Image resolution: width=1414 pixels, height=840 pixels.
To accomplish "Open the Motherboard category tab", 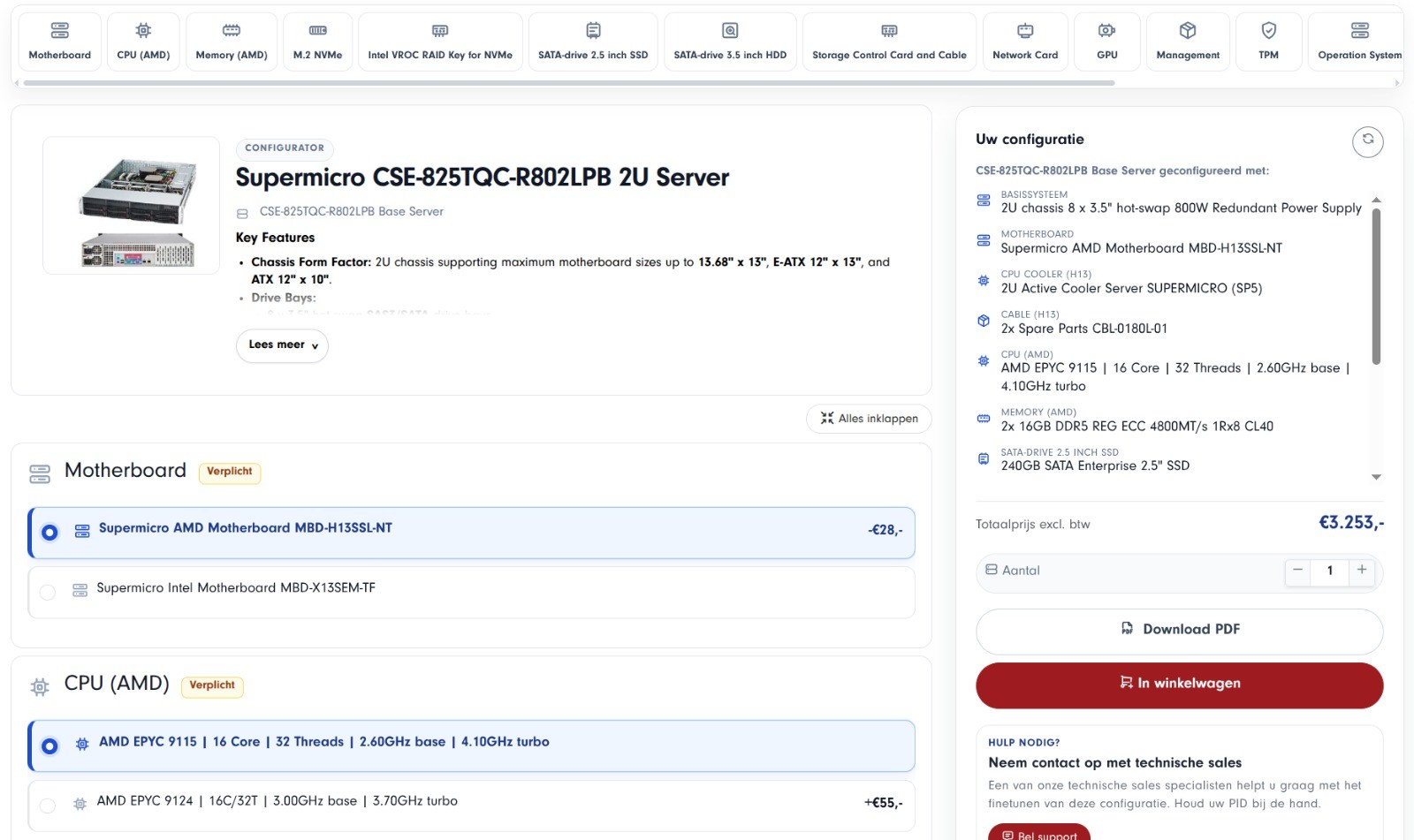I will click(x=59, y=42).
